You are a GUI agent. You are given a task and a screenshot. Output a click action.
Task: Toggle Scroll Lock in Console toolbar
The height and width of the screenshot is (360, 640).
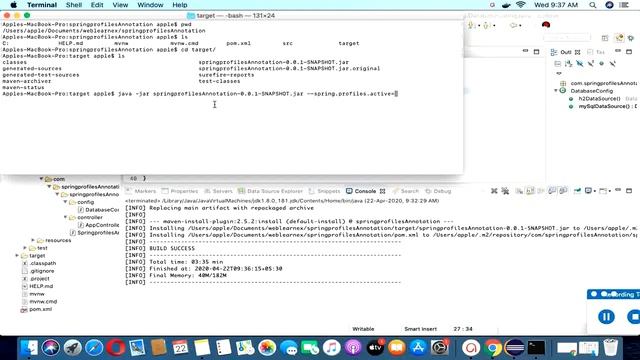pyautogui.click(x=530, y=191)
